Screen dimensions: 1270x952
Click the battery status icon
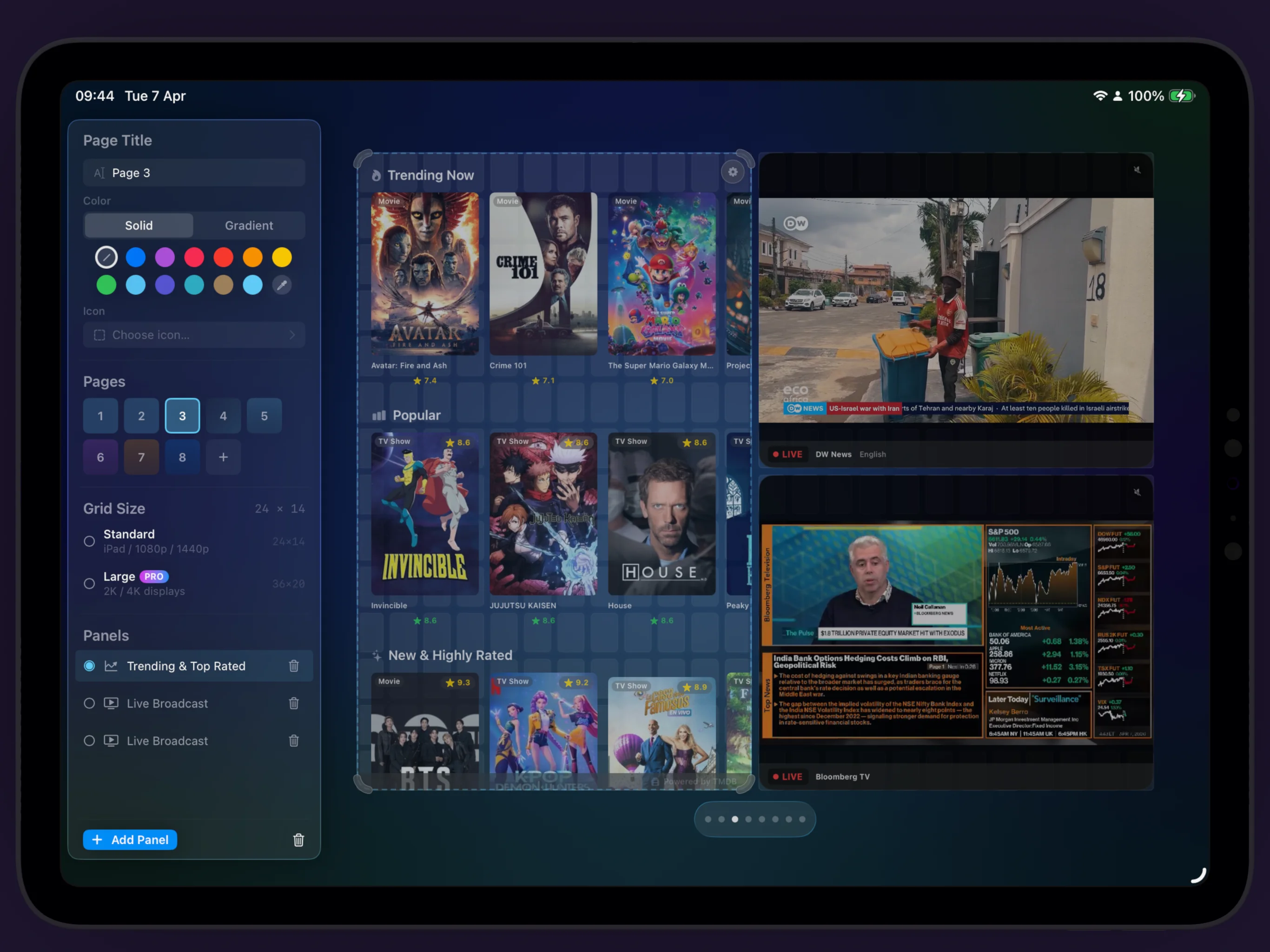[1182, 96]
